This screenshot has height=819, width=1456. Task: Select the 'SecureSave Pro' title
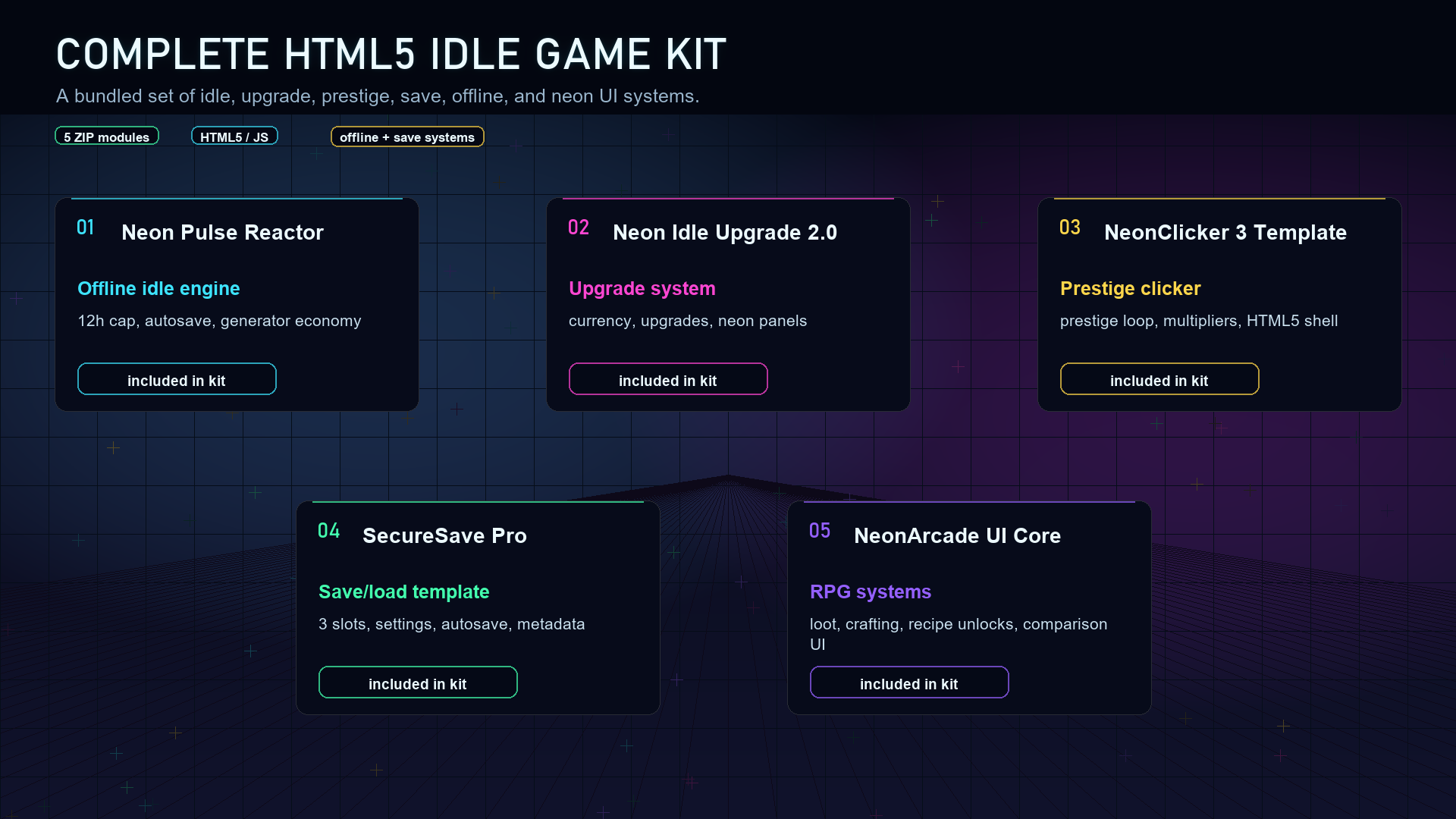pyautogui.click(x=444, y=535)
